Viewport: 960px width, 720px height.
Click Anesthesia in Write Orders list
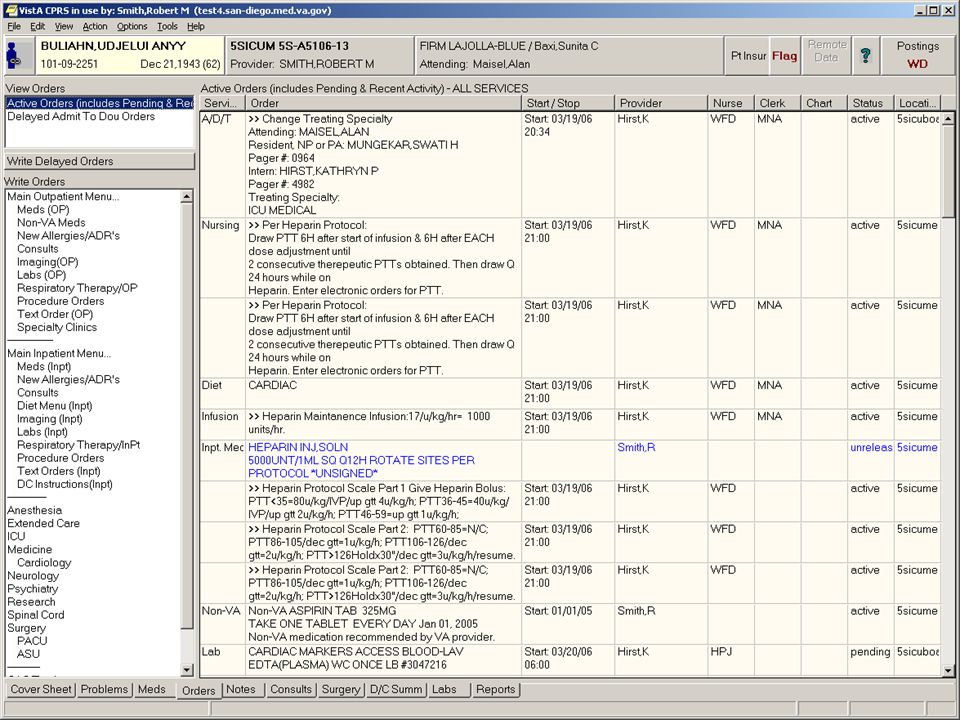coord(34,510)
